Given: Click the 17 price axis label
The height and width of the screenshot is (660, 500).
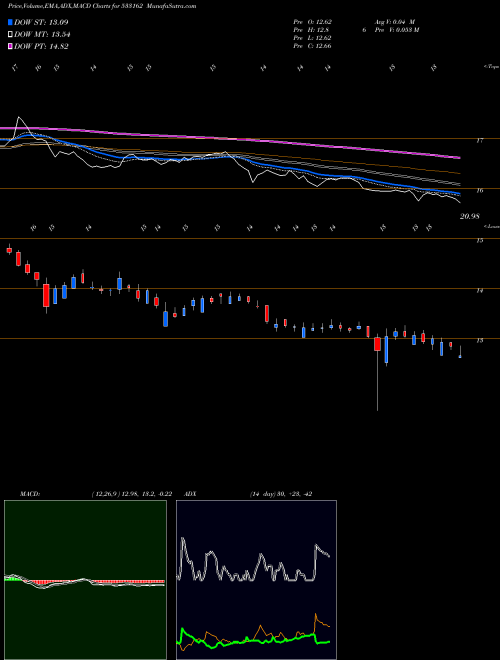Looking at the screenshot, I should click(479, 141).
